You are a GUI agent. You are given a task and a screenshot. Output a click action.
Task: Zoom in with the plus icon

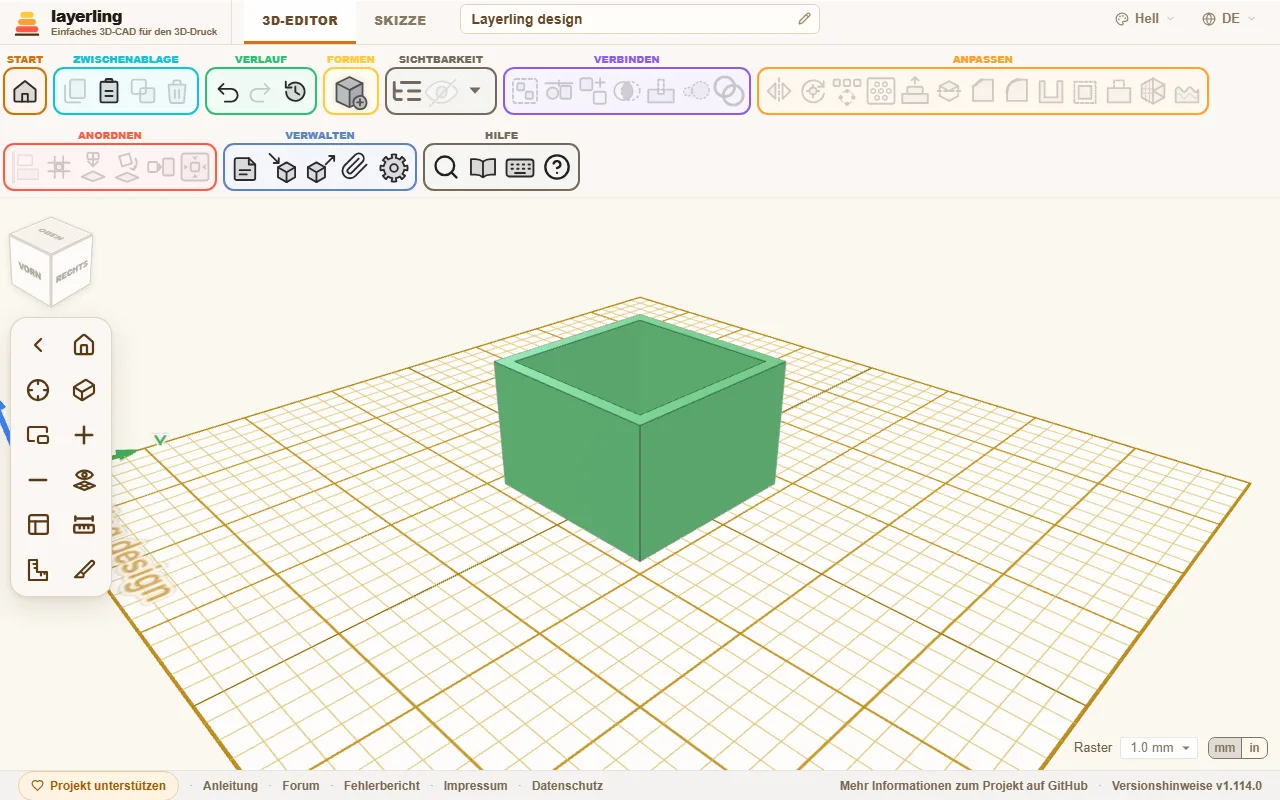[x=84, y=435]
